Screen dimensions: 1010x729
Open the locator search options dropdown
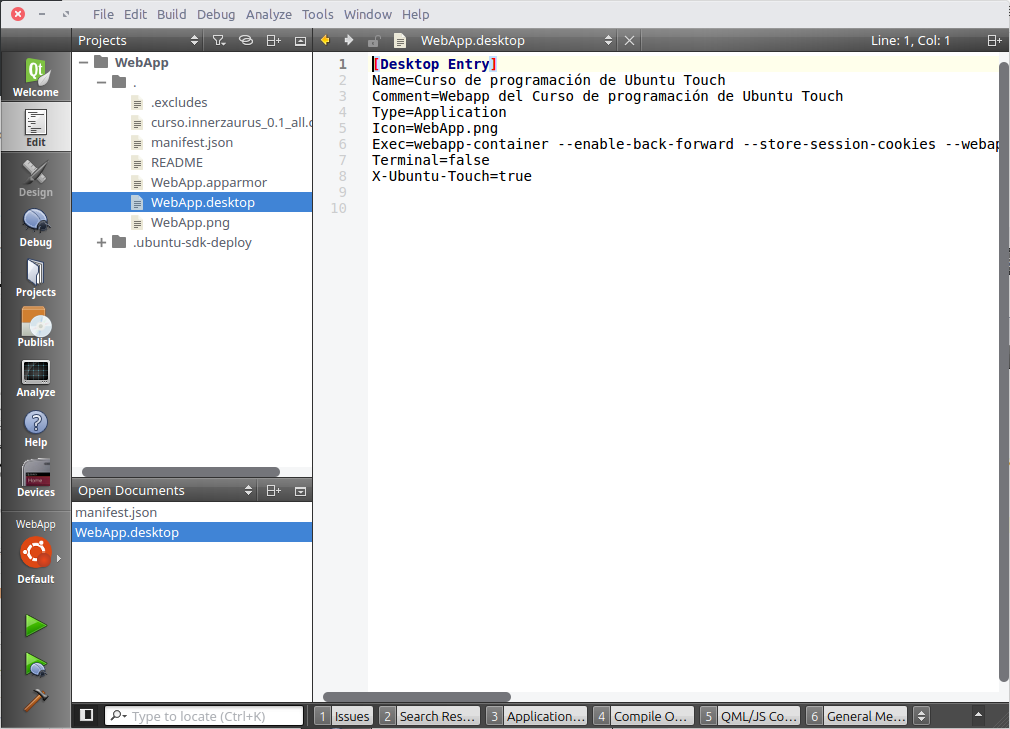(119, 715)
